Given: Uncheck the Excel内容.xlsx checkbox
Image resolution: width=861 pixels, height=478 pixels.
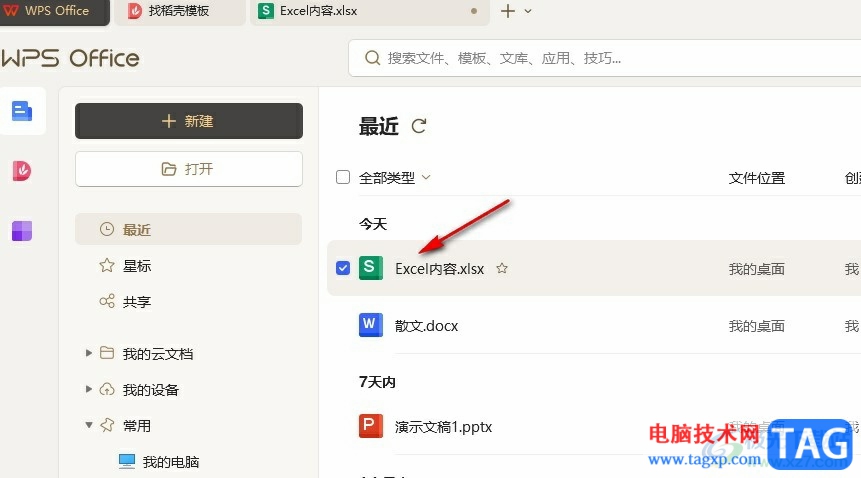Looking at the screenshot, I should 343,268.
